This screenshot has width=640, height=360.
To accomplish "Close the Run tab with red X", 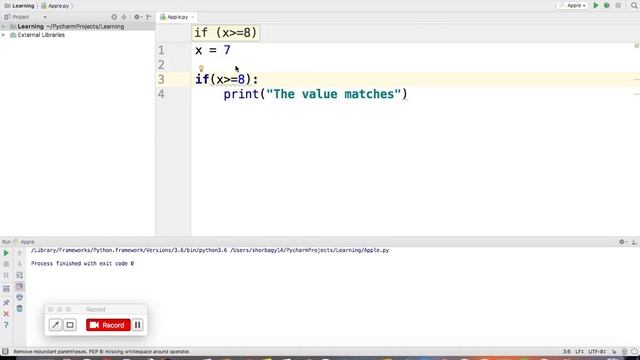I will coord(6,314).
